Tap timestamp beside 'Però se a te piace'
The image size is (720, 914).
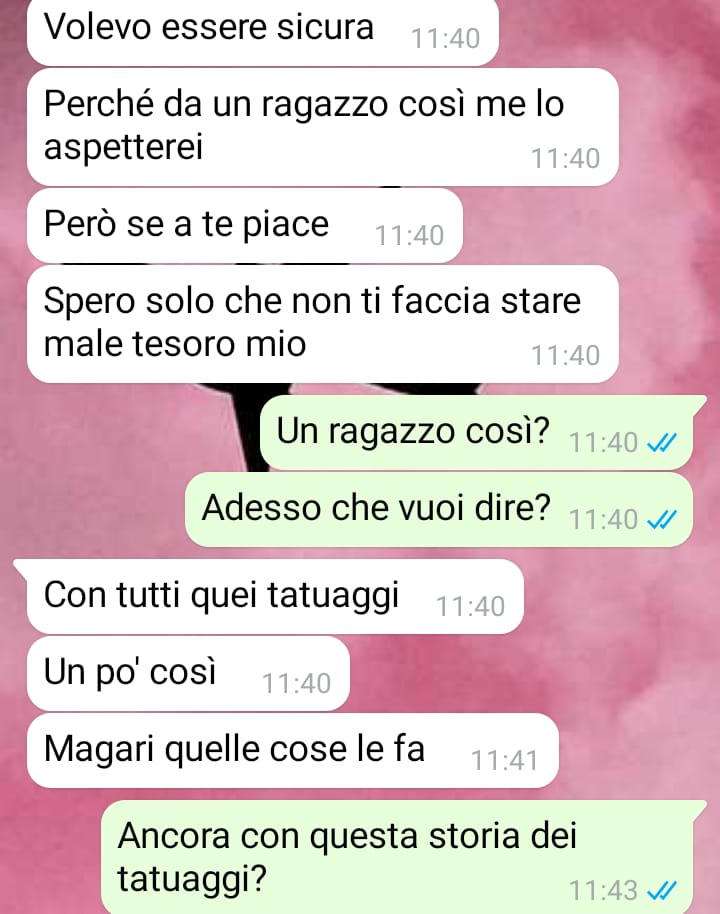[x=409, y=236]
